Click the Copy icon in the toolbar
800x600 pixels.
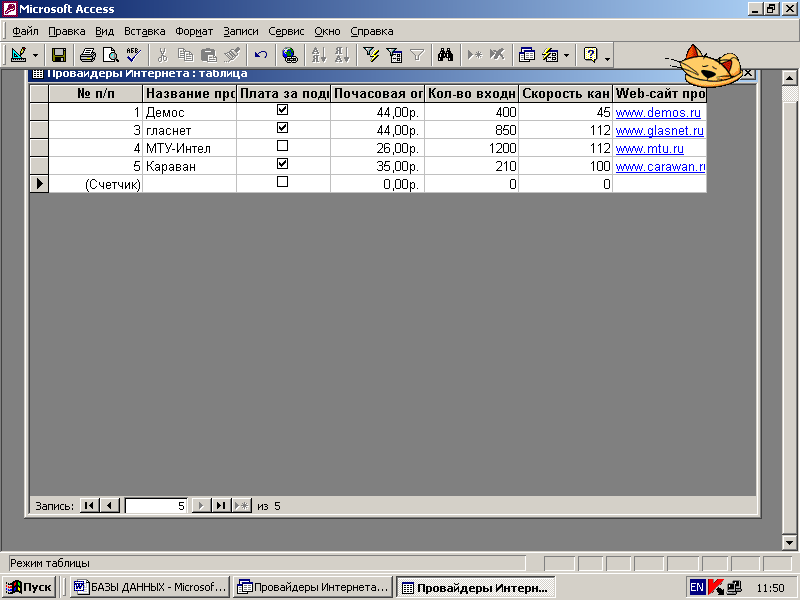pos(185,55)
